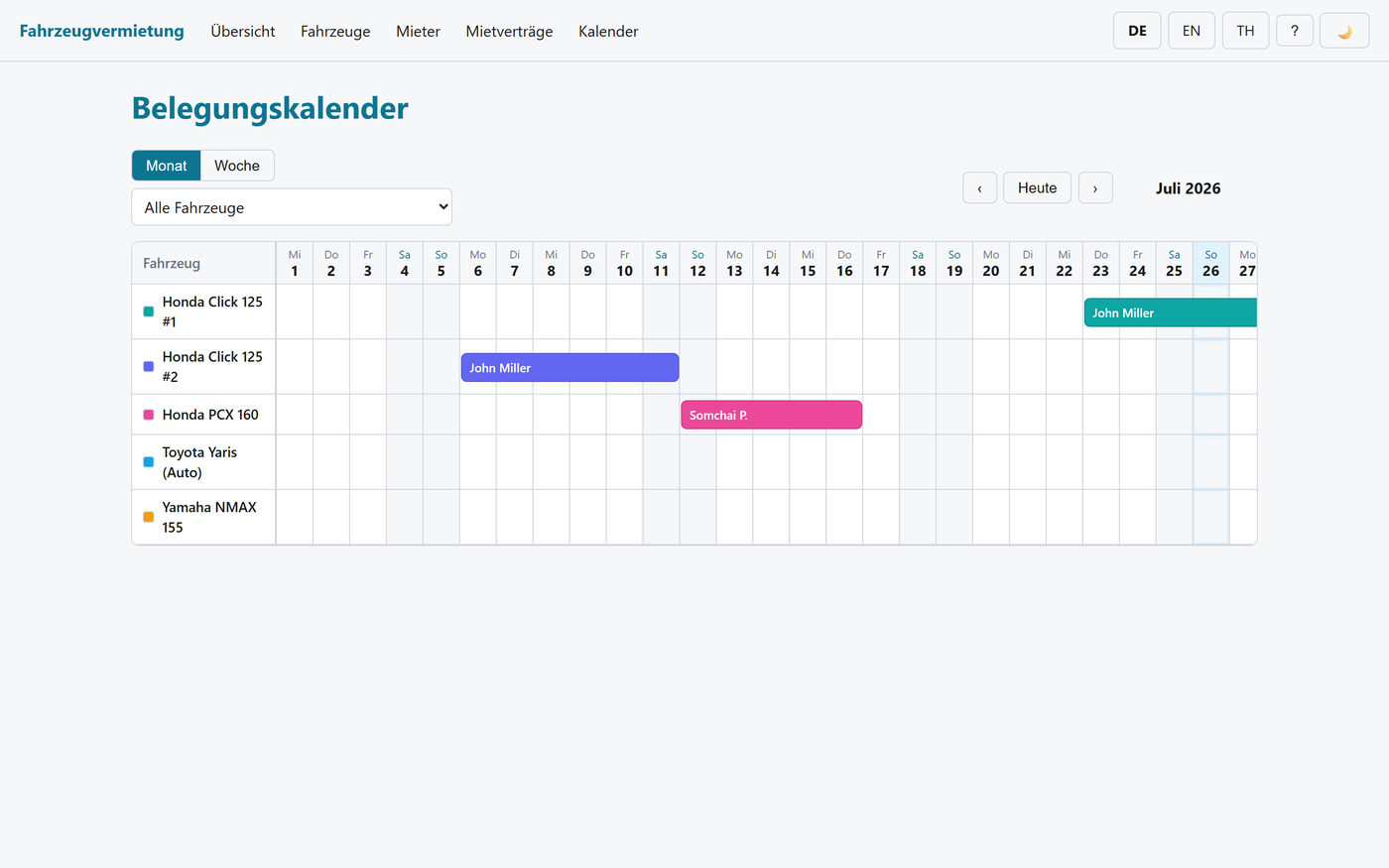Screen dimensions: 1389x868
Task: Open Somchai P. booking on Honda PCX 160
Action: pos(771,415)
